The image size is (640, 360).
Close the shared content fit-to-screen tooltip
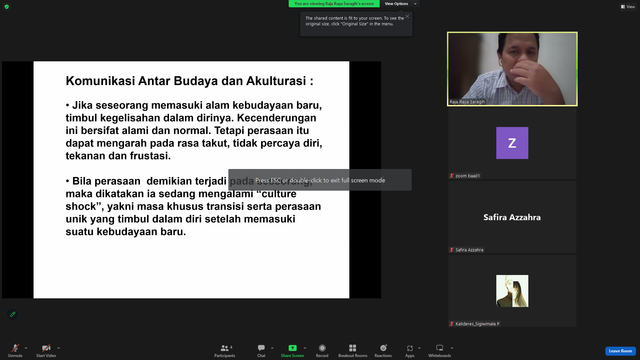(407, 17)
